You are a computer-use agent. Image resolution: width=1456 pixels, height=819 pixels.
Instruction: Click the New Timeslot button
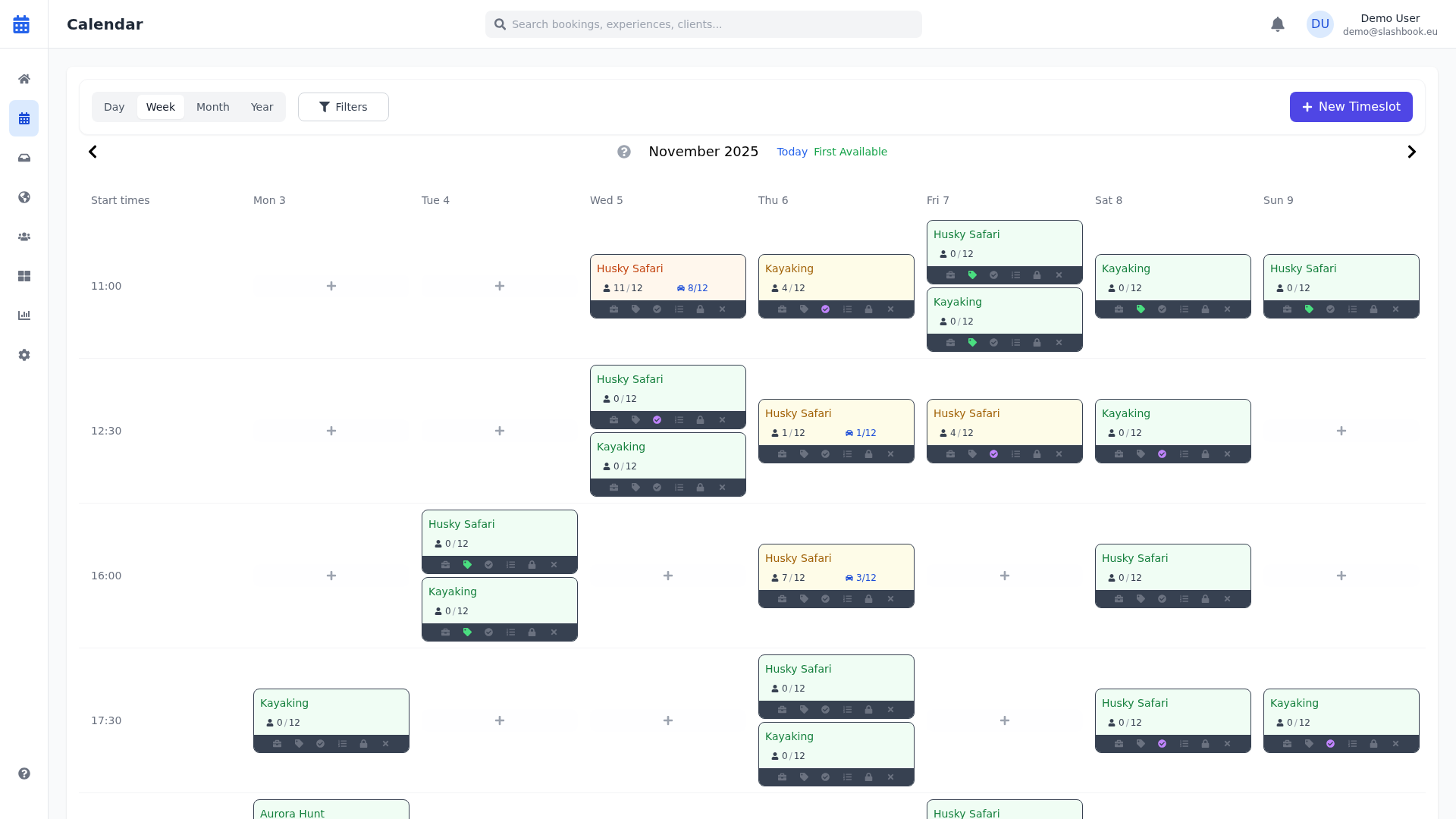pyautogui.click(x=1351, y=107)
